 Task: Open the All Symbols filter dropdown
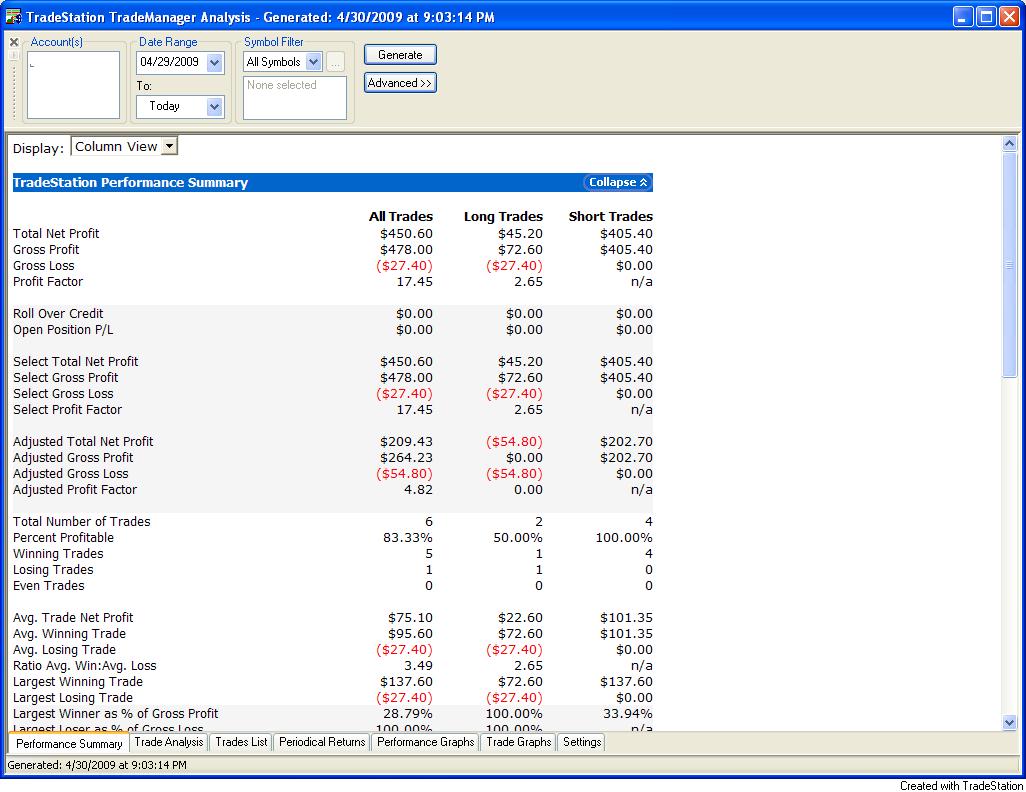(313, 62)
